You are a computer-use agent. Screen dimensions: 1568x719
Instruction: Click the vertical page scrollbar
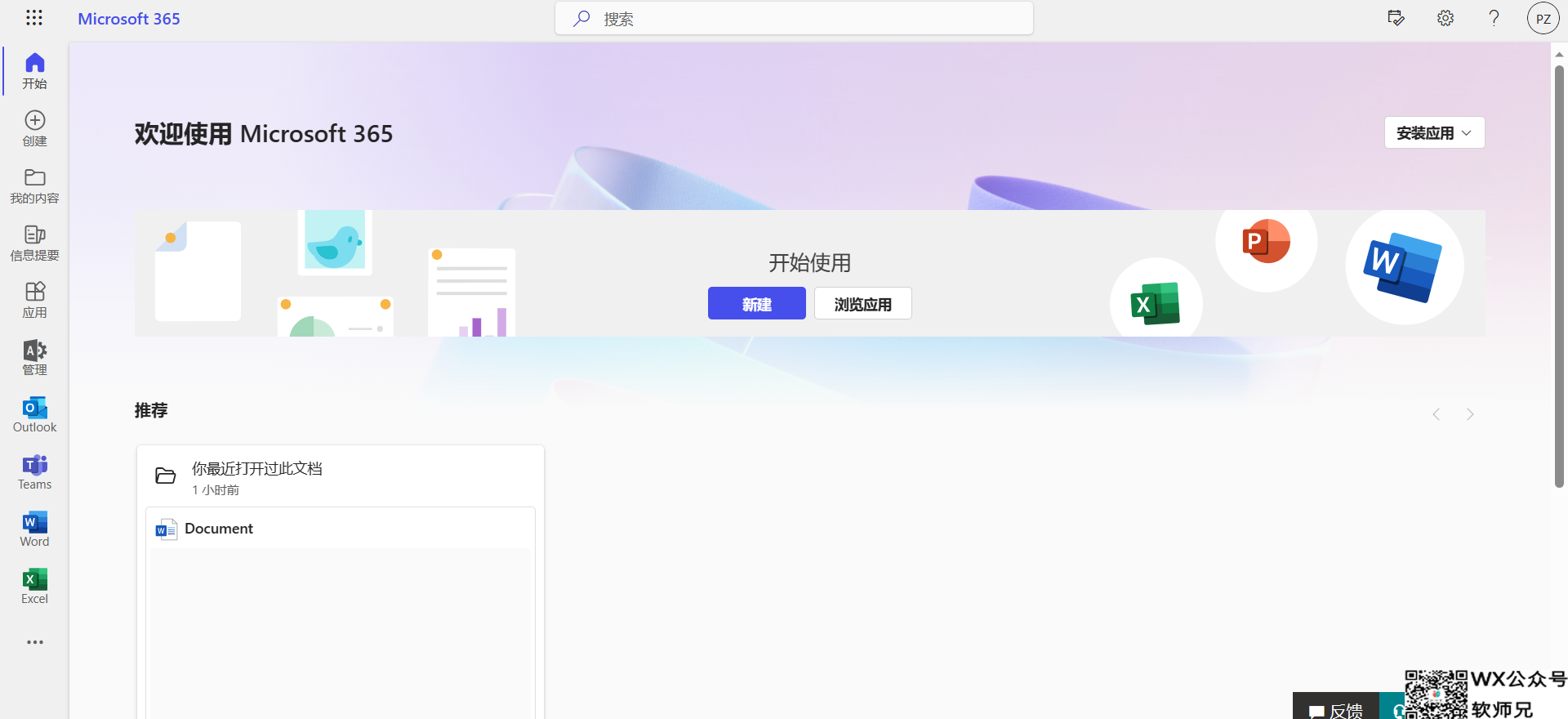(x=1559, y=276)
